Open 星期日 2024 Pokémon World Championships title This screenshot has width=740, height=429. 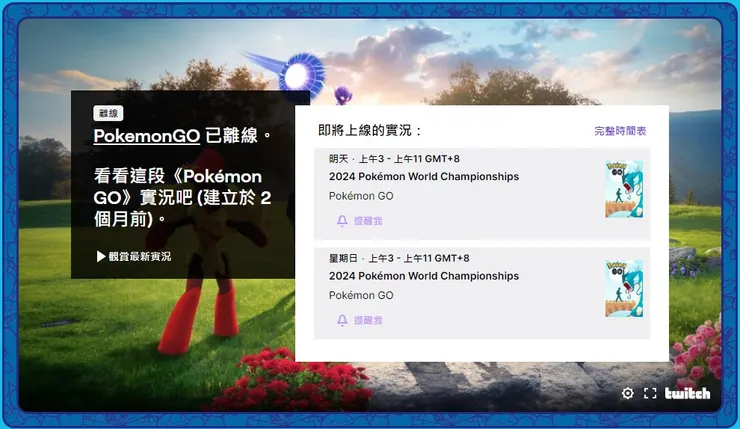coord(424,276)
